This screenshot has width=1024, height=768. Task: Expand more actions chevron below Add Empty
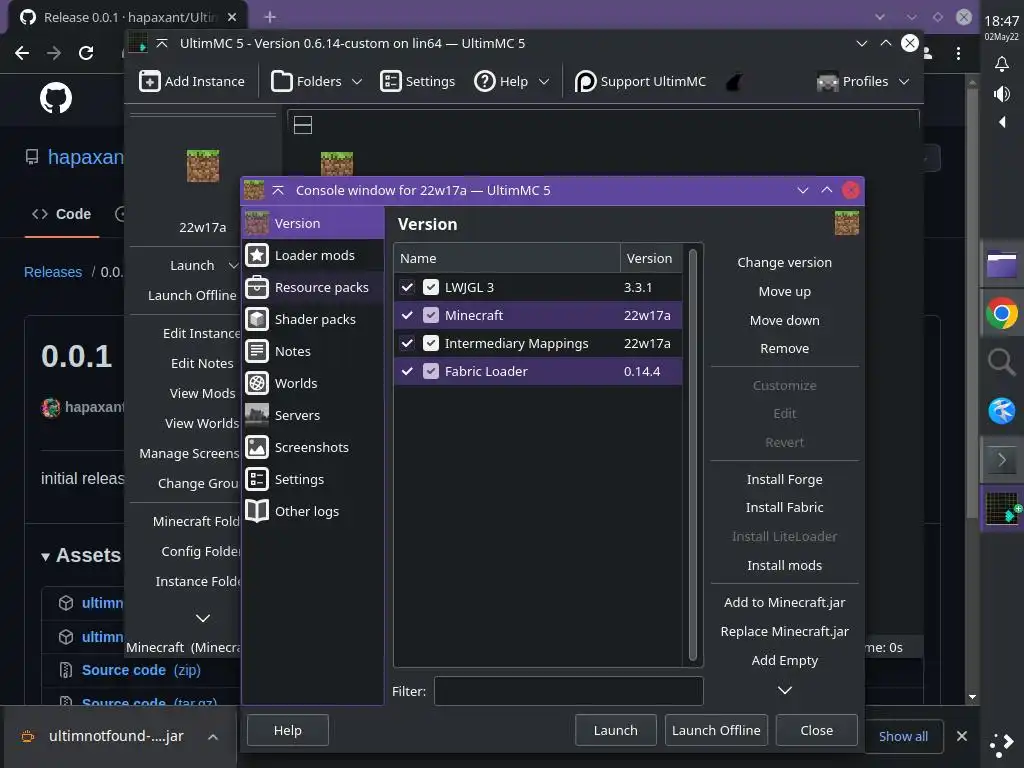click(785, 690)
